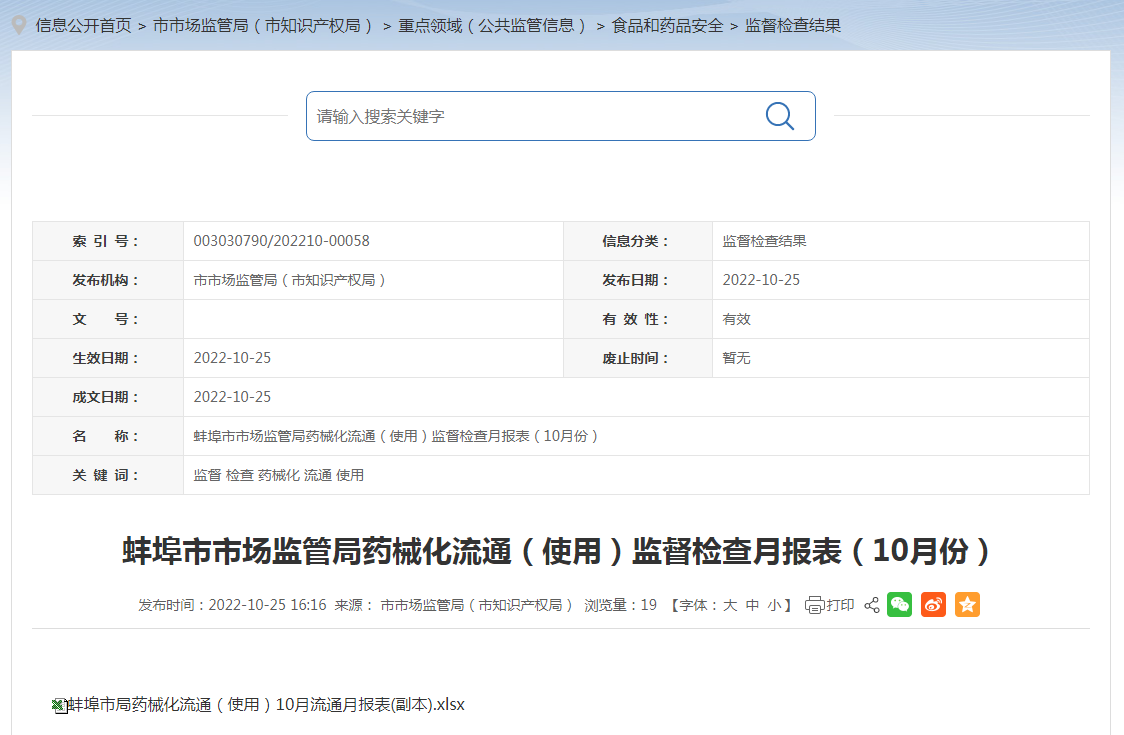Click the 关键词 label cell

pos(108,475)
